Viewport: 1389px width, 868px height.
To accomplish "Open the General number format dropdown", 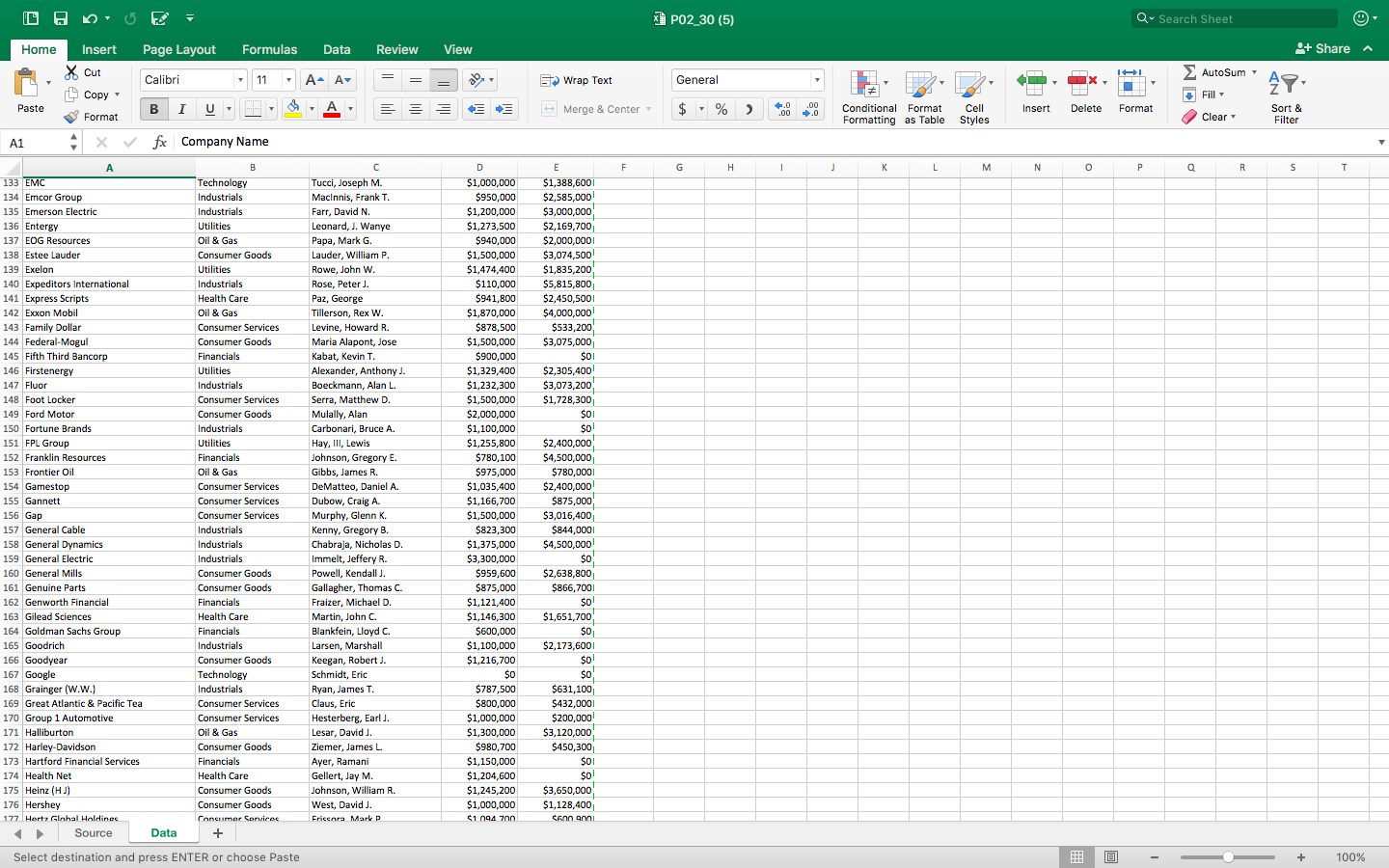I will coord(817,80).
